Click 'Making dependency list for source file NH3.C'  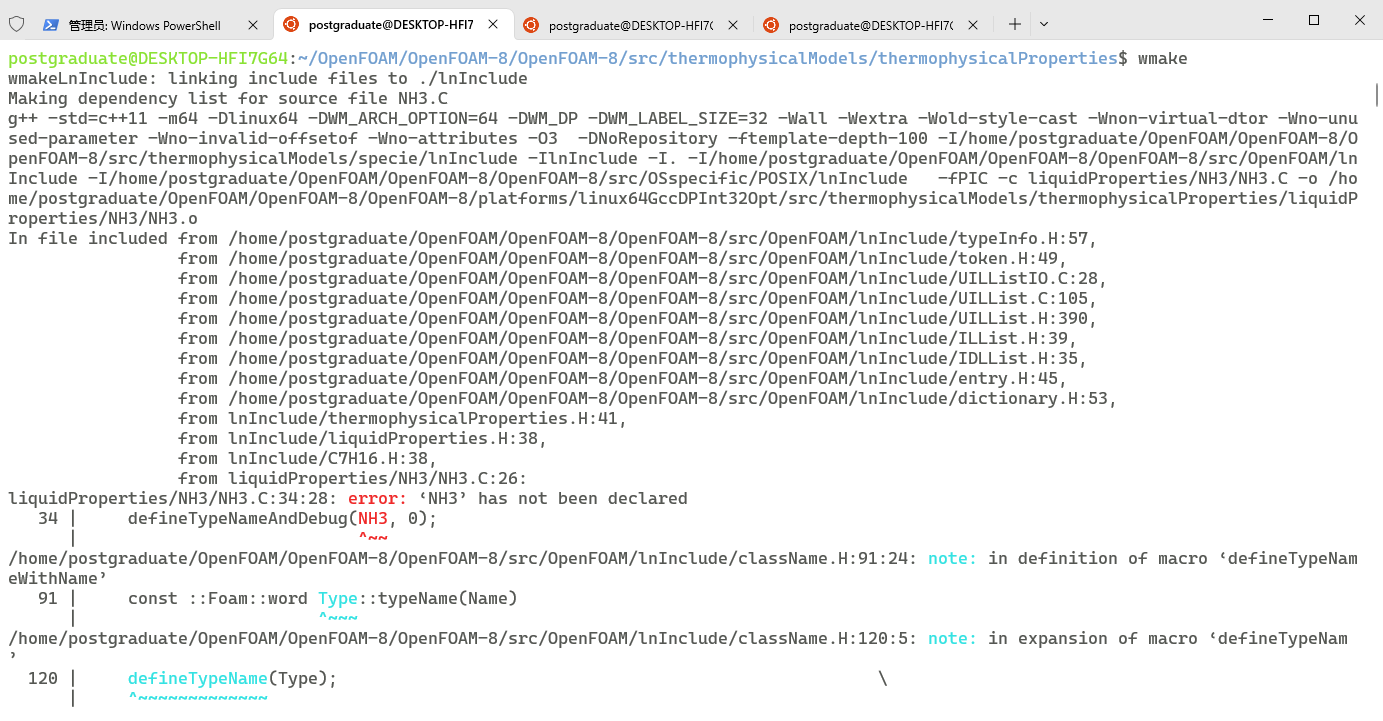click(228, 99)
